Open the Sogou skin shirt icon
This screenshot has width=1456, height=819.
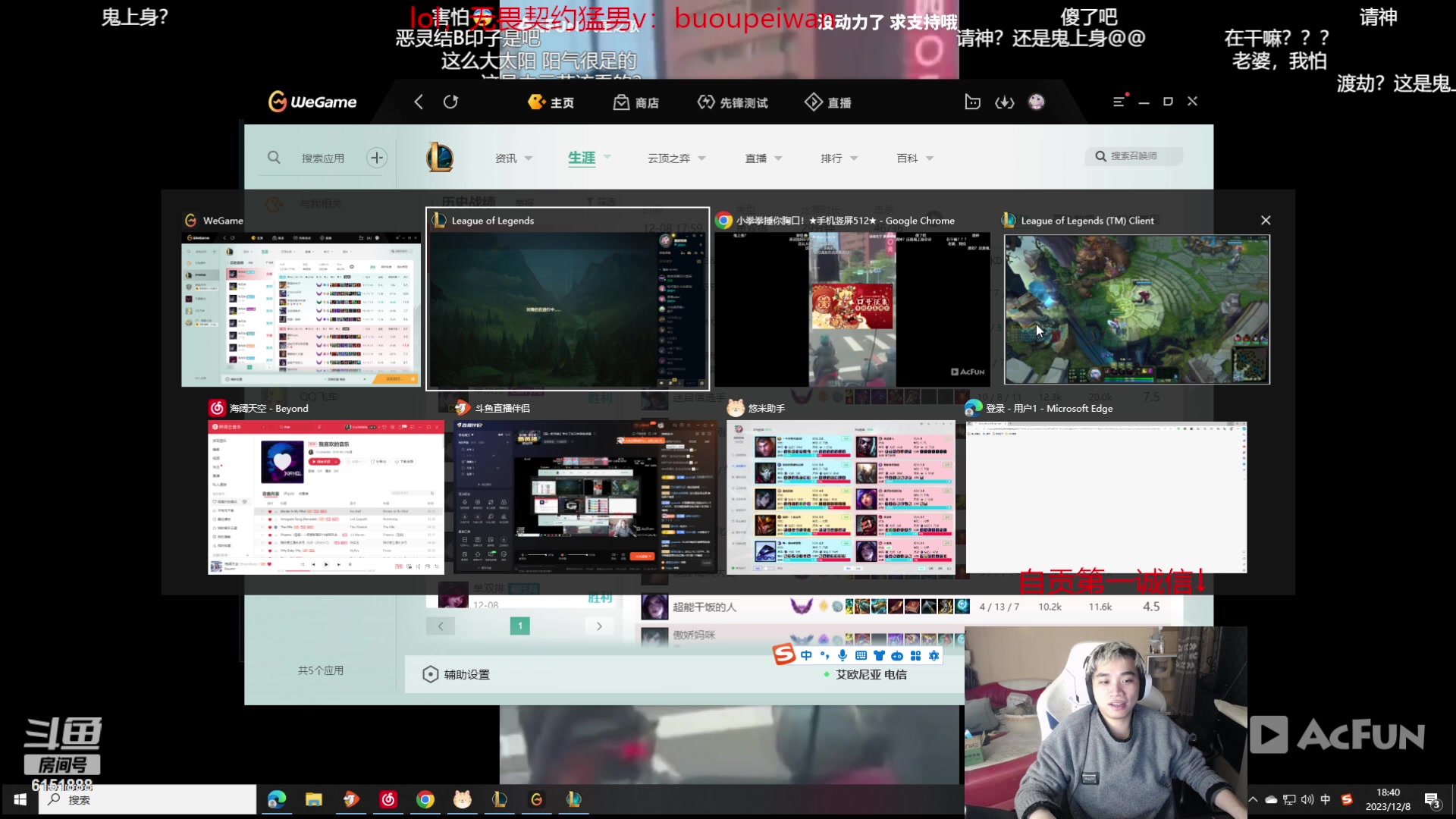[879, 655]
